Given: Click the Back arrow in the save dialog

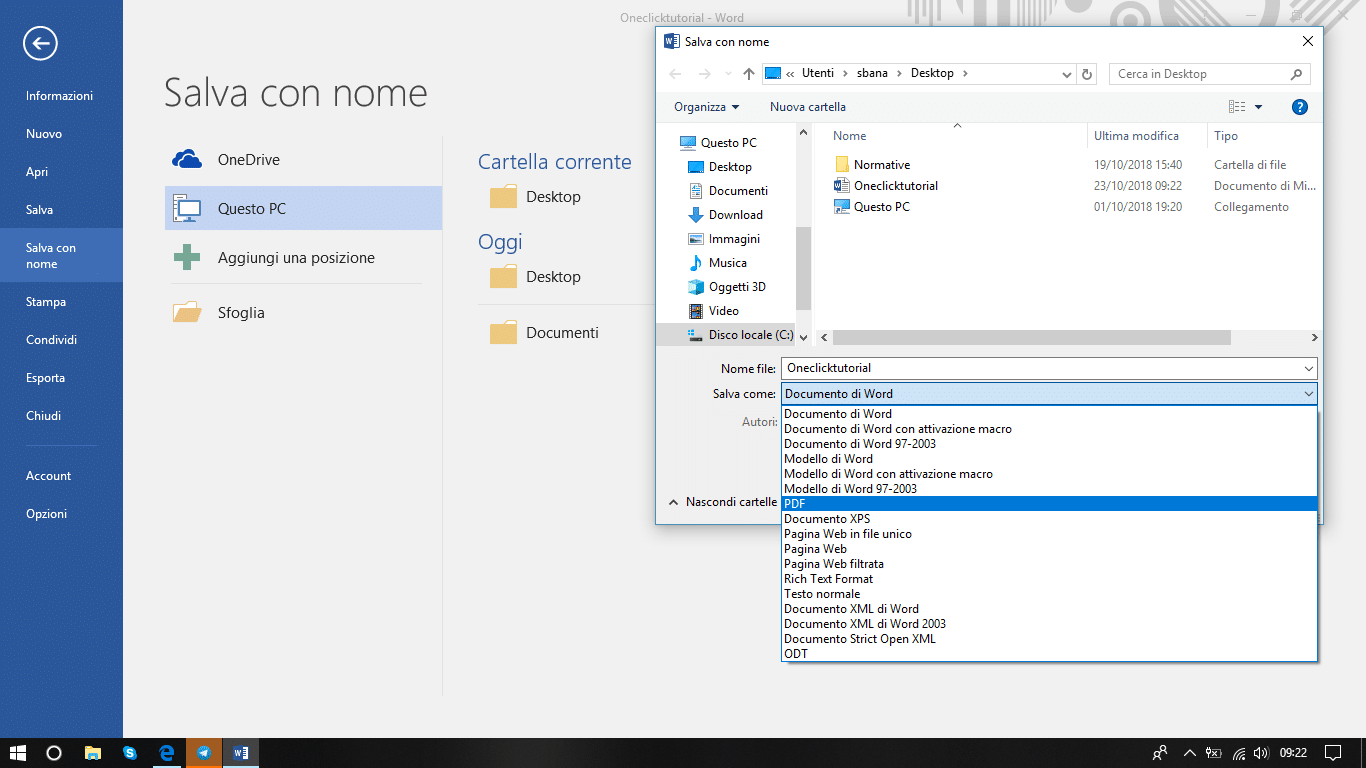Looking at the screenshot, I should coord(675,74).
